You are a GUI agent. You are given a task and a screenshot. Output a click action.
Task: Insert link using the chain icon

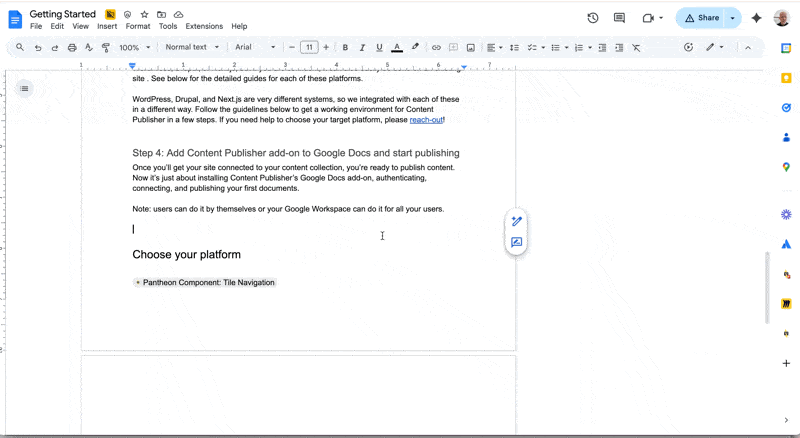click(436, 47)
